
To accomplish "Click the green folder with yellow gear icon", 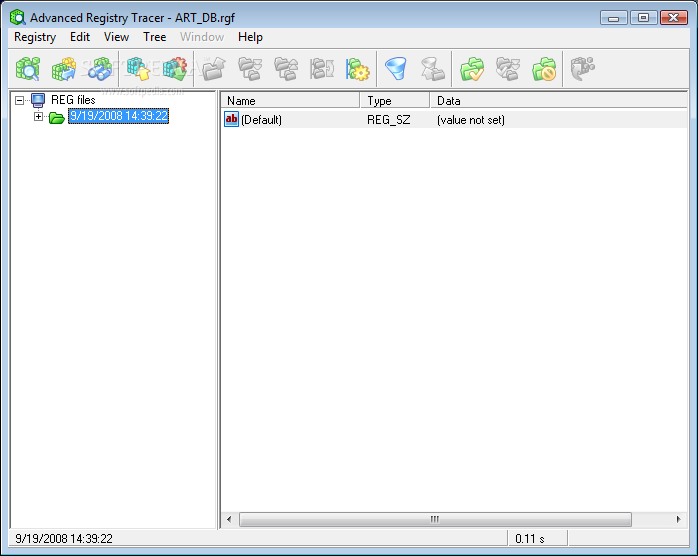I will point(358,69).
